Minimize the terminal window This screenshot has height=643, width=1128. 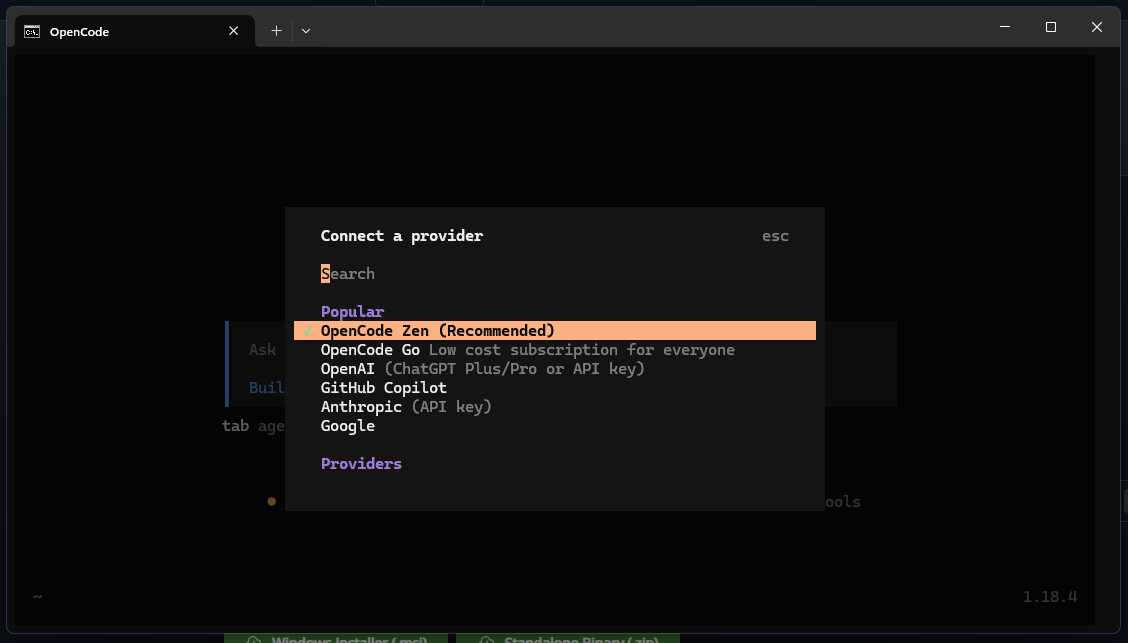pos(1005,27)
